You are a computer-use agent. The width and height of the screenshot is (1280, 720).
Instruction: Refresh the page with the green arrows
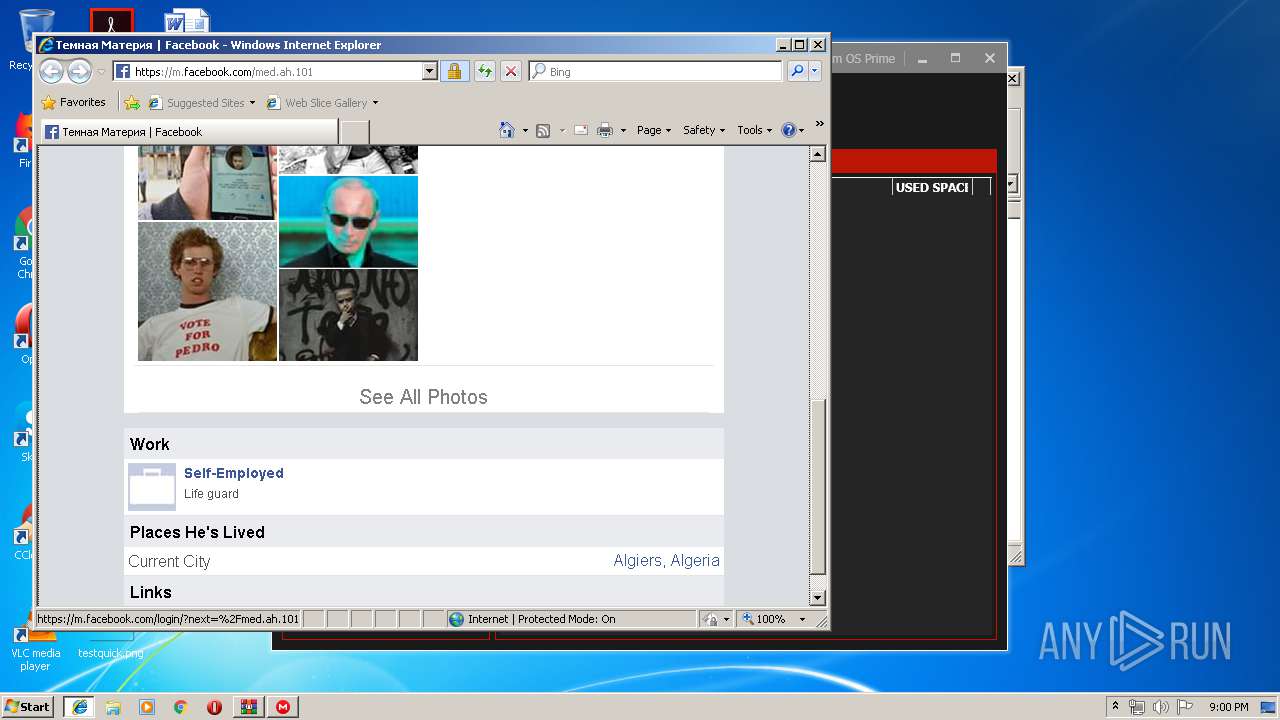[x=484, y=71]
